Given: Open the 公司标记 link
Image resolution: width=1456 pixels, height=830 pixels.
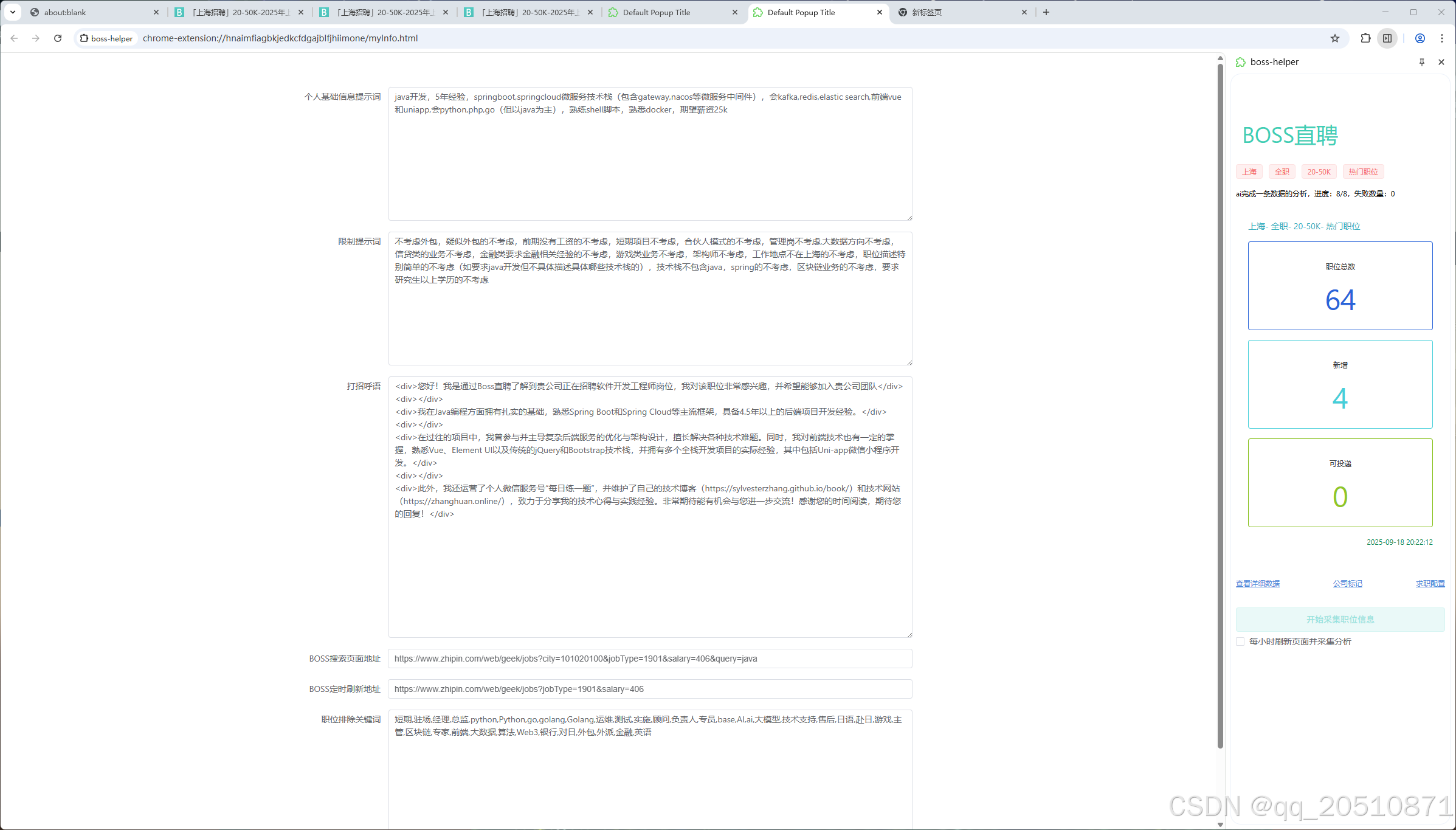Looking at the screenshot, I should pyautogui.click(x=1347, y=584).
